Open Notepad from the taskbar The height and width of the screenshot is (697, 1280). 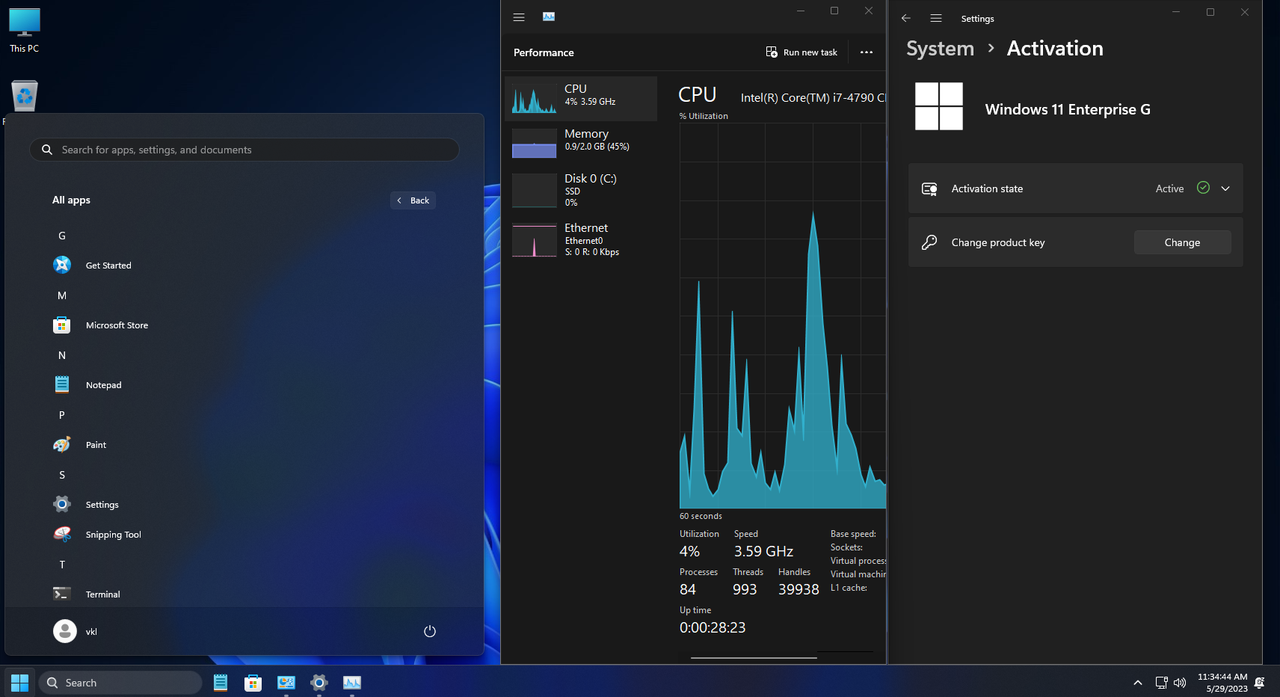click(221, 683)
